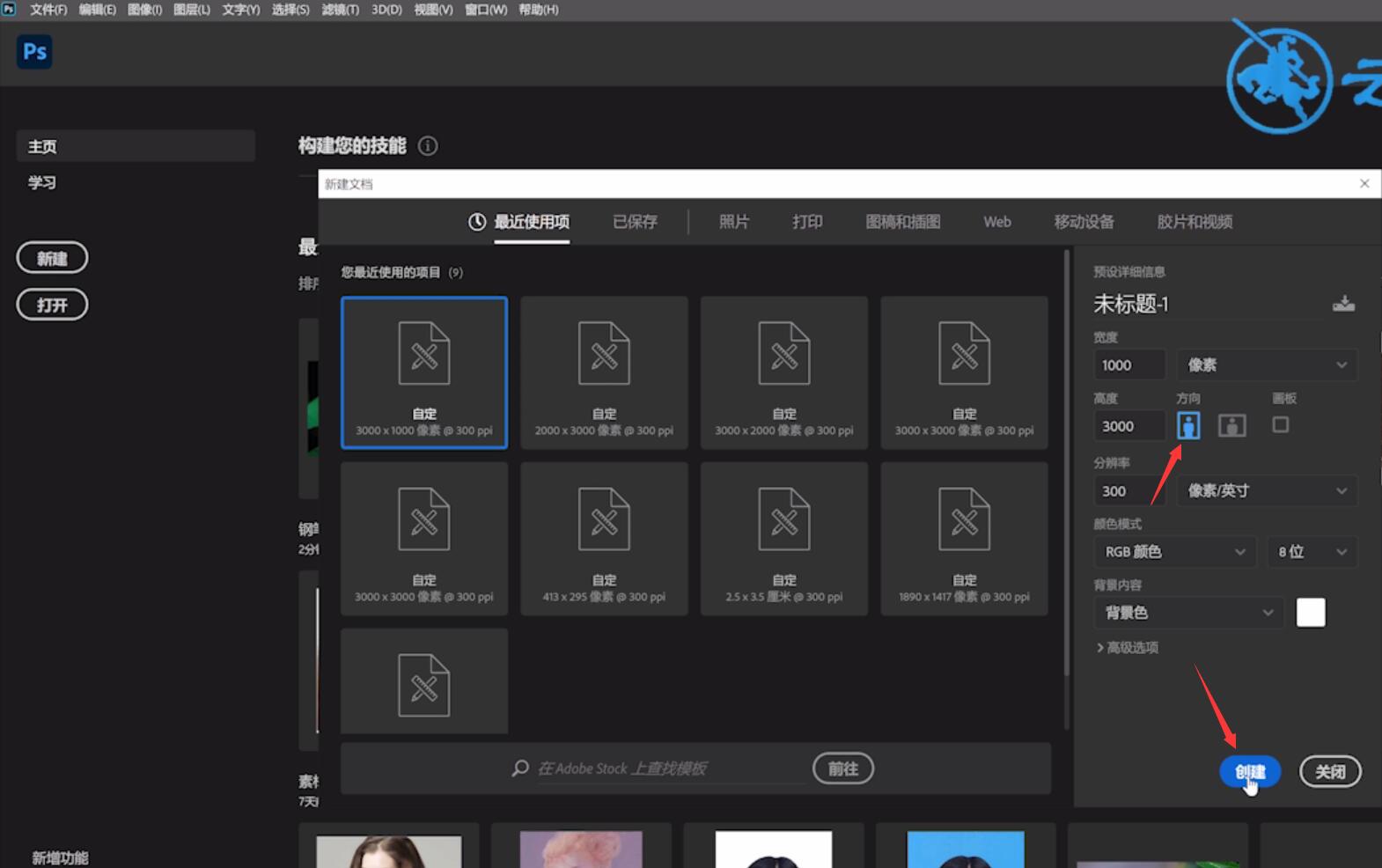The height and width of the screenshot is (868, 1382).
Task: Click magnifier icon in Adobe Stock search
Action: (x=520, y=768)
